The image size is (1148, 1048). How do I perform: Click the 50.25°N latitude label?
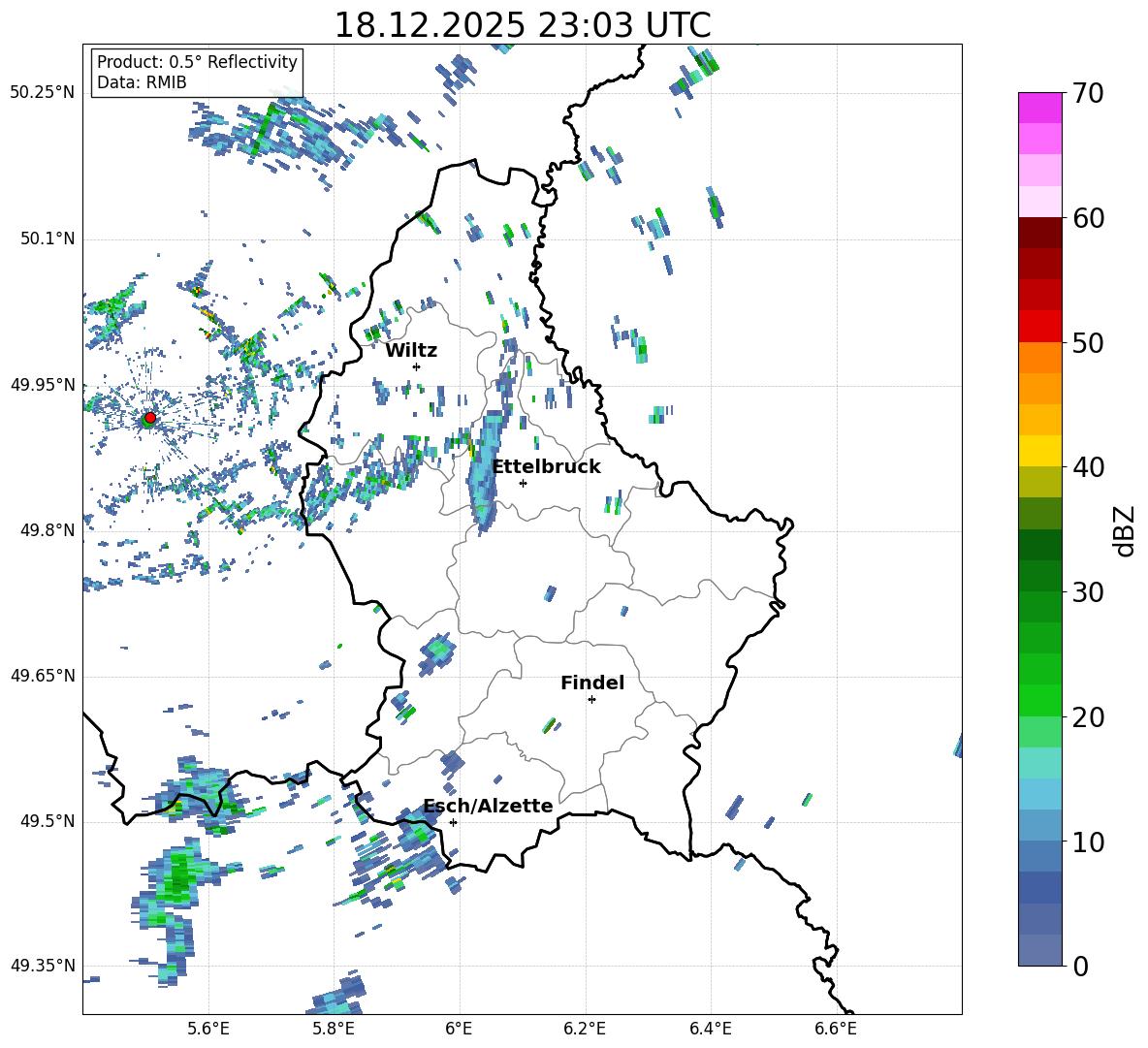pos(43,92)
